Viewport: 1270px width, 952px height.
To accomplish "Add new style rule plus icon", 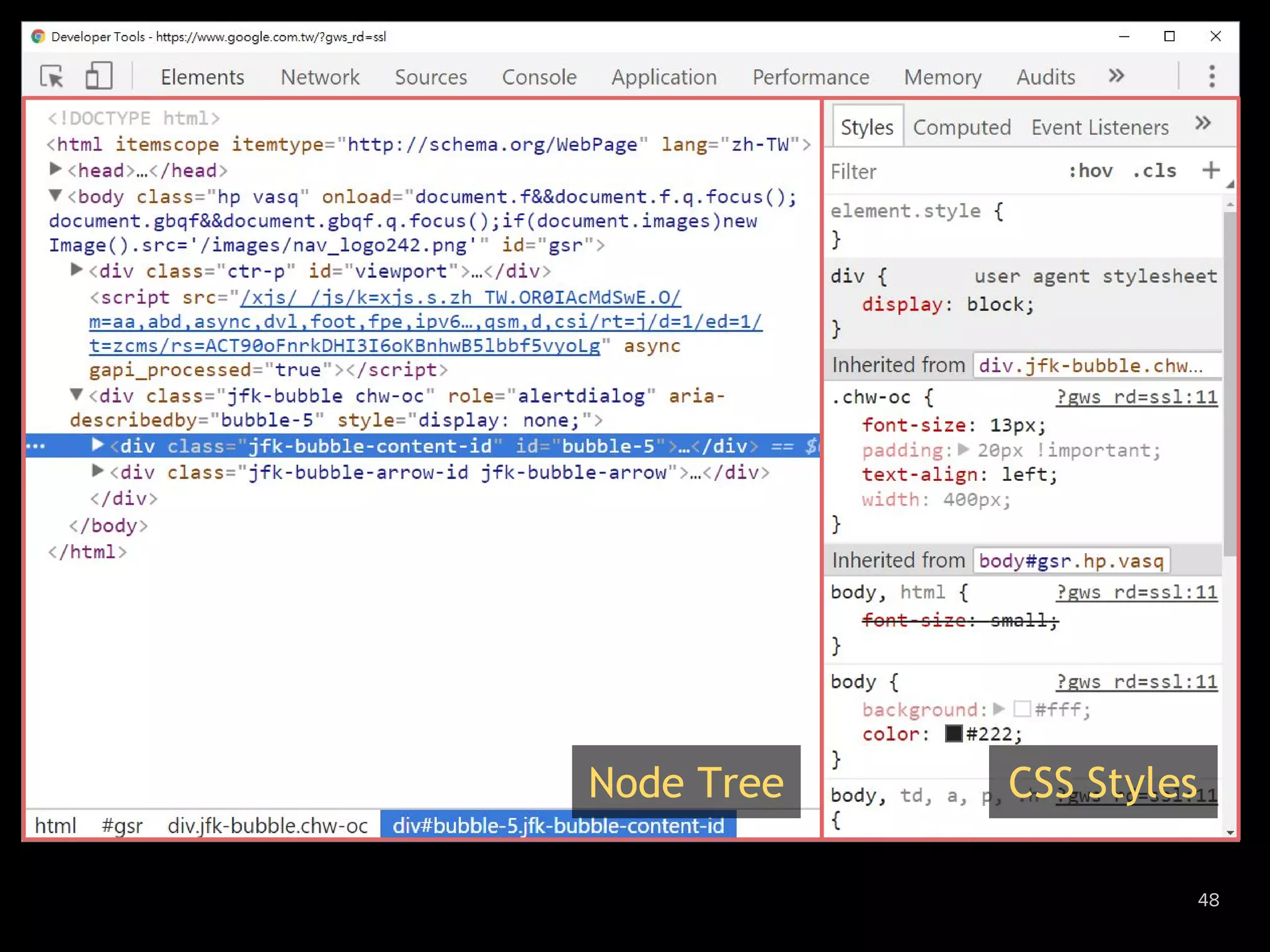I will pos(1210,170).
